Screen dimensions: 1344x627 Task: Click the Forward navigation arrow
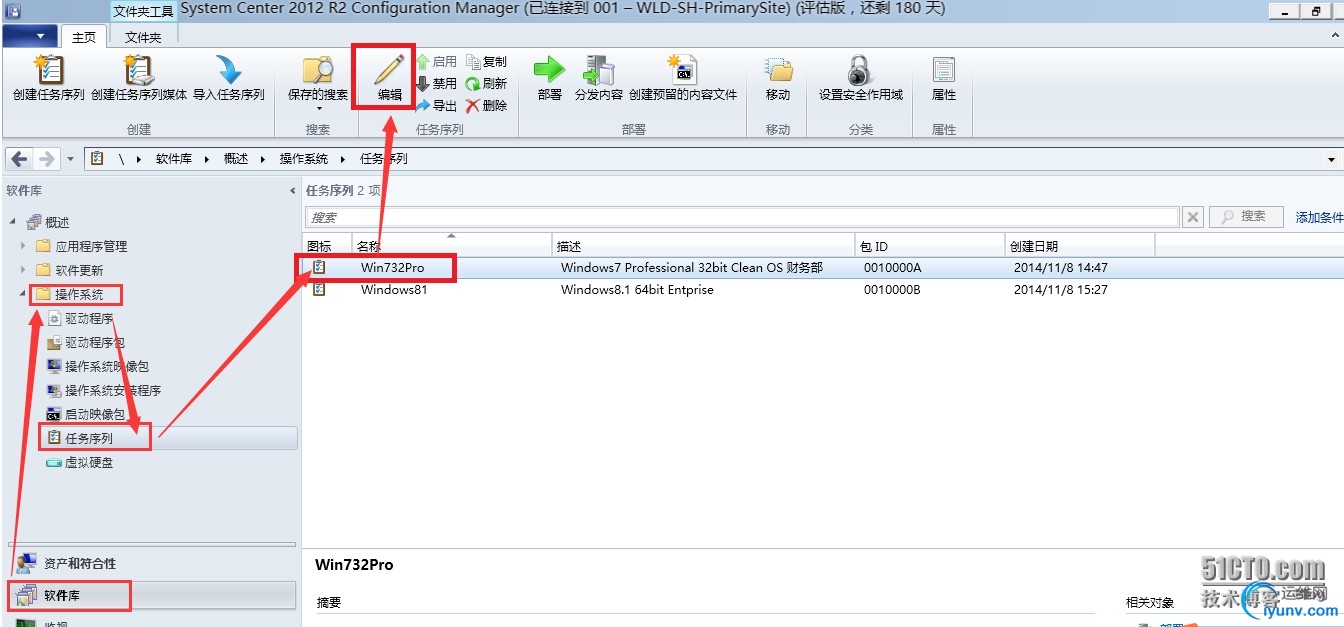pyautogui.click(x=46, y=159)
